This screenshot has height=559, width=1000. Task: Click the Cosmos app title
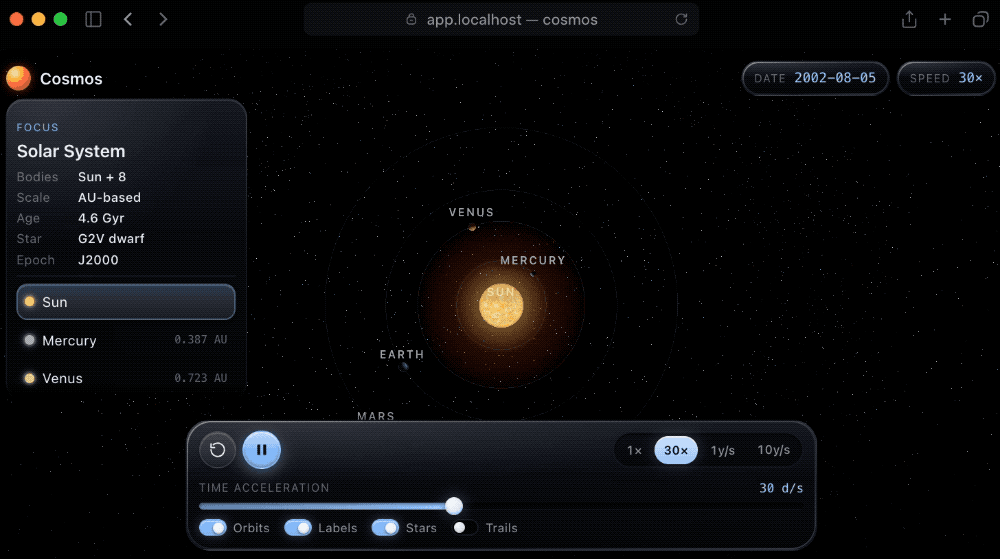[71, 78]
